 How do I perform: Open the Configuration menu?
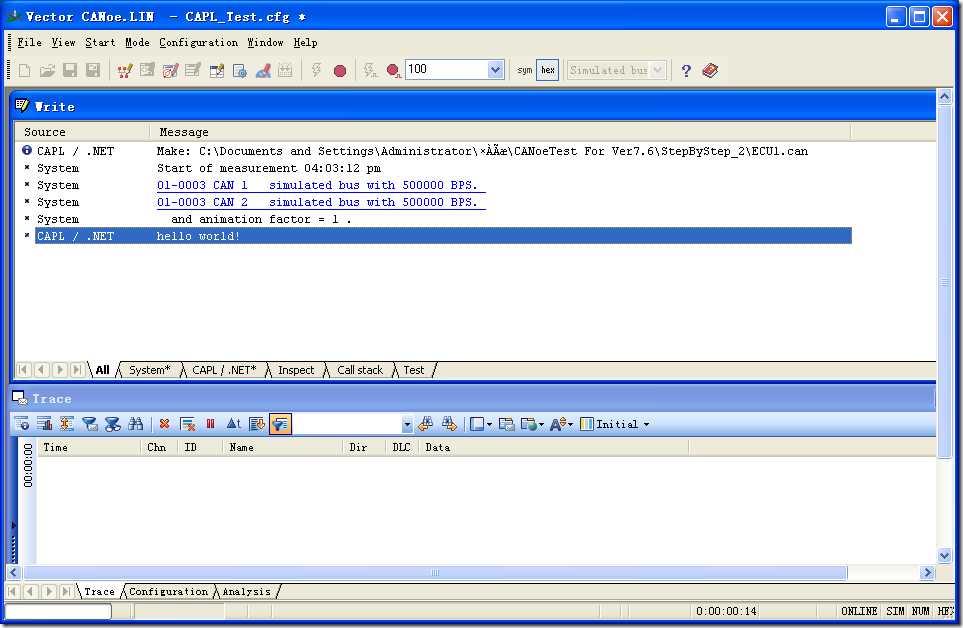coord(198,42)
